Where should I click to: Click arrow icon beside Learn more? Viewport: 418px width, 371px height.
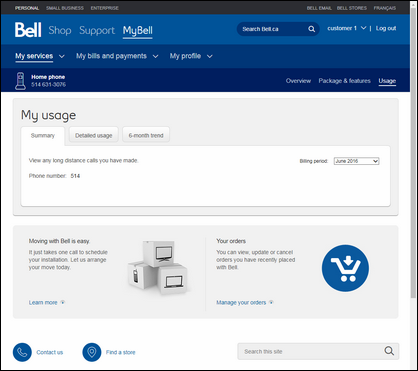point(62,302)
